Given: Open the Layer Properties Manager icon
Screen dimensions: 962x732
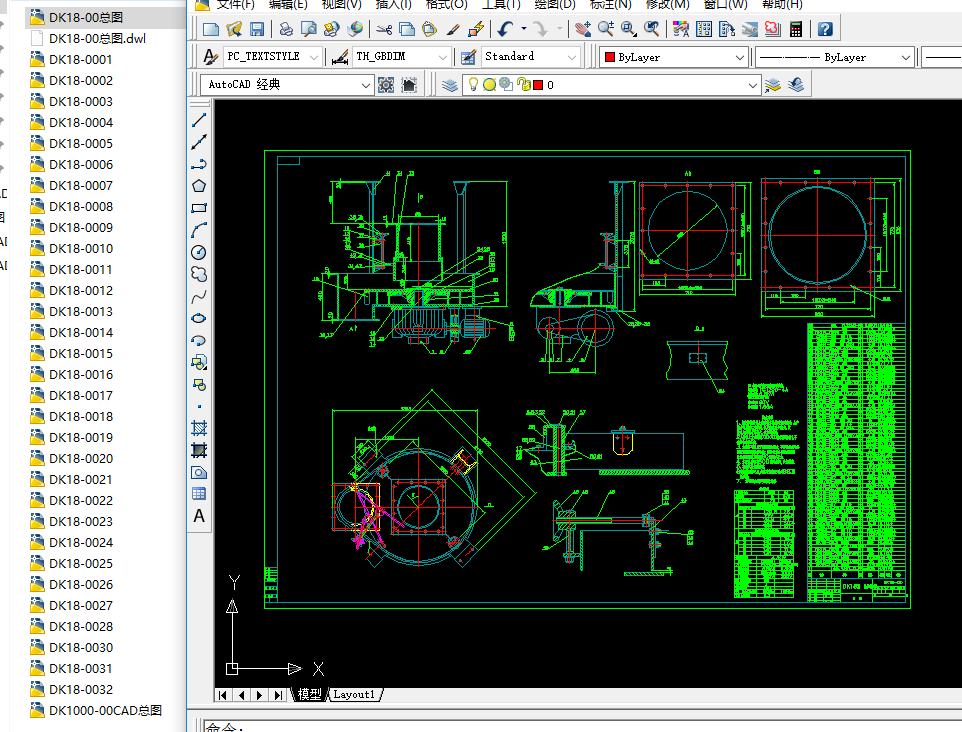Looking at the screenshot, I should point(450,85).
